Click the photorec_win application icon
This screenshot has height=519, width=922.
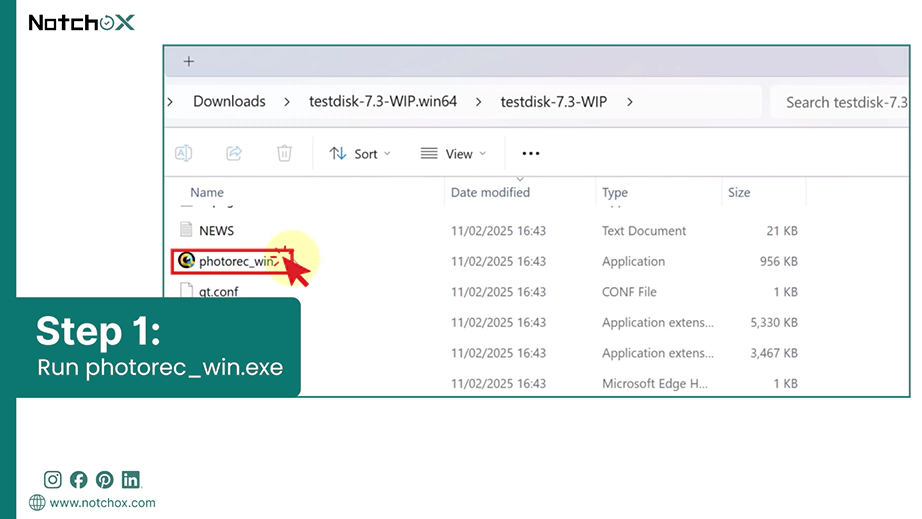(186, 260)
